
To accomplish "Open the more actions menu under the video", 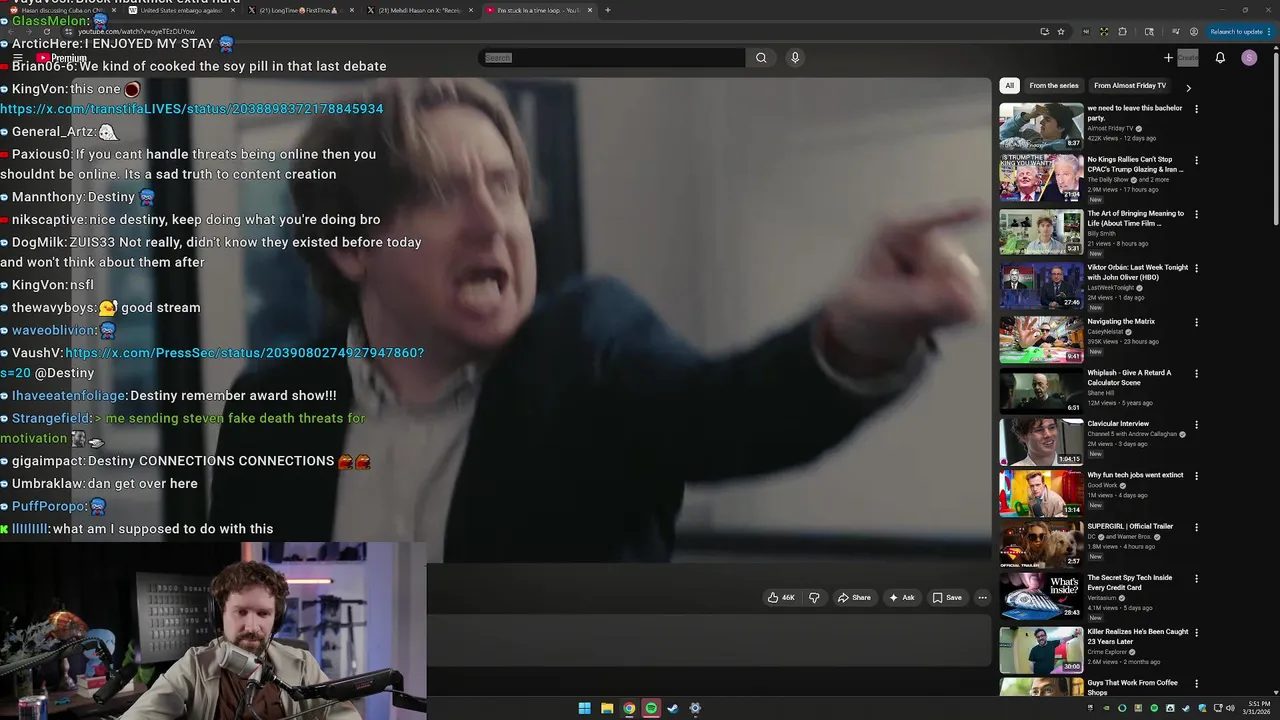I will (982, 598).
